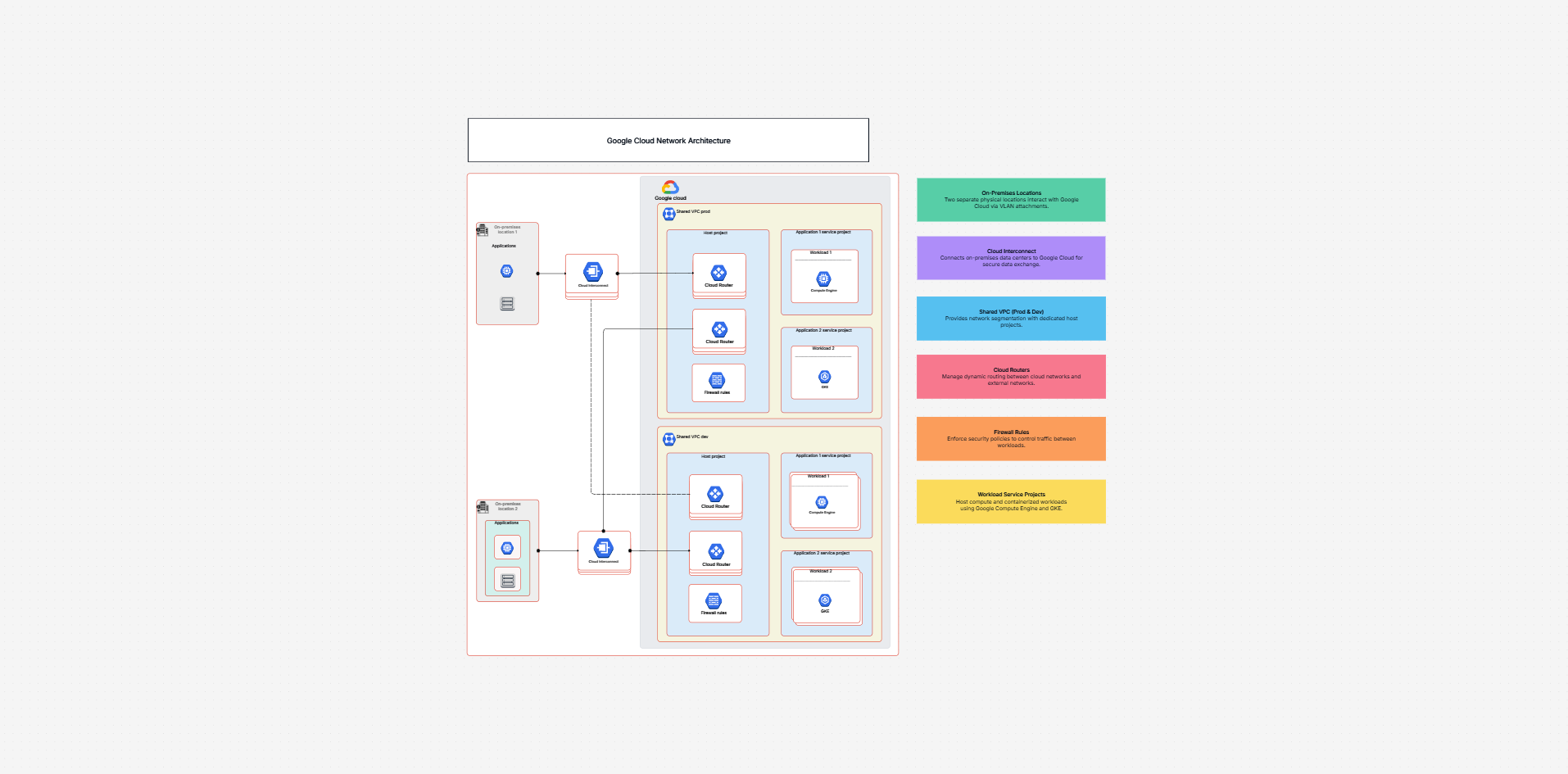Viewport: 1568px width, 774px height.
Task: Click the 'On-premises location 1' label
Action: point(507,229)
